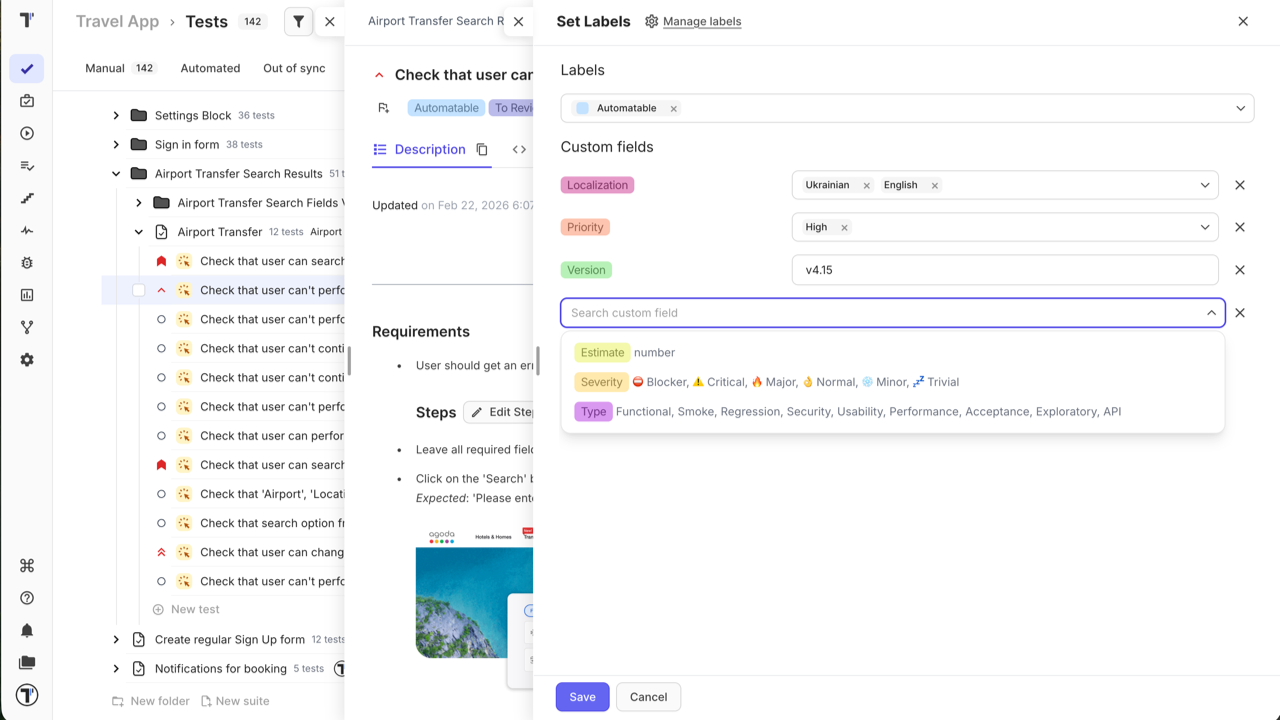Switch to the Out of sync tab
1280x720 pixels.
tap(294, 68)
